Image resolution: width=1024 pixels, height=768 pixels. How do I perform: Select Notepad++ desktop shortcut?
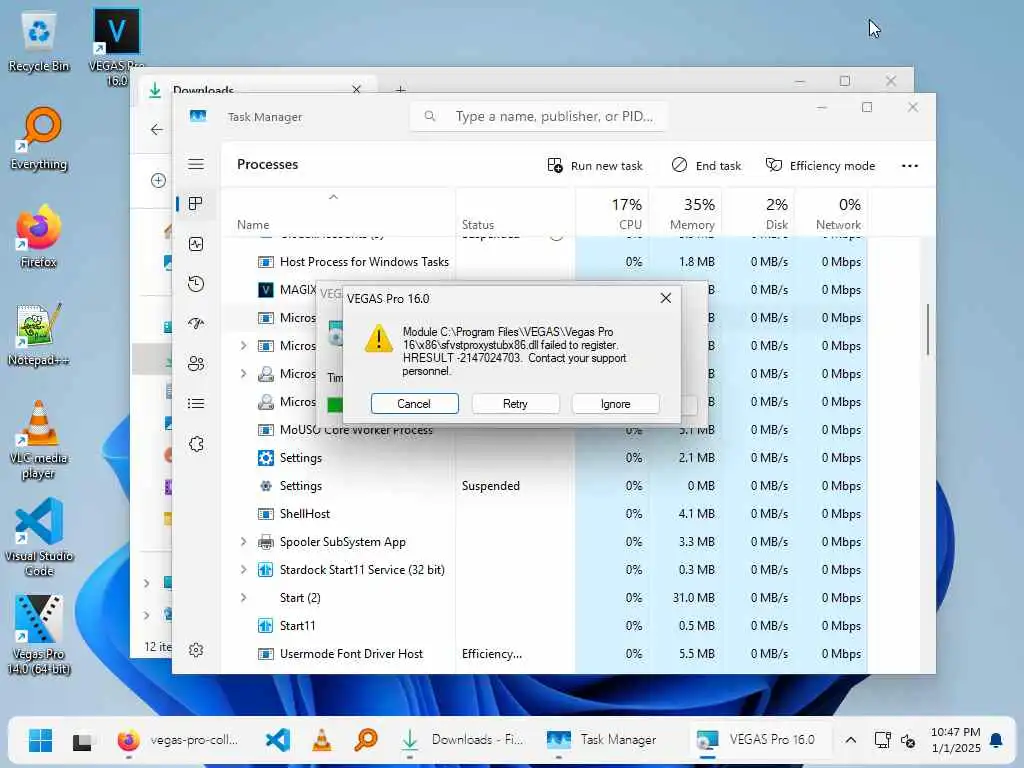(39, 334)
